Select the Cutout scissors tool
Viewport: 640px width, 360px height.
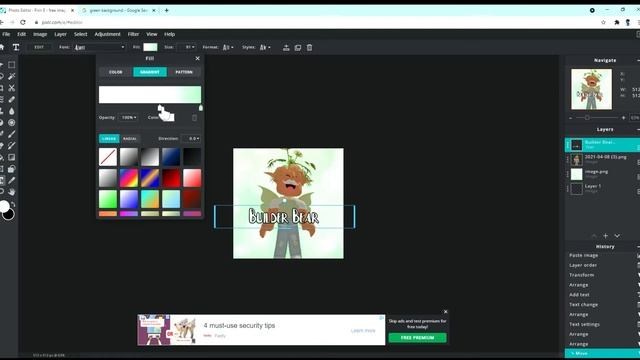11,88
